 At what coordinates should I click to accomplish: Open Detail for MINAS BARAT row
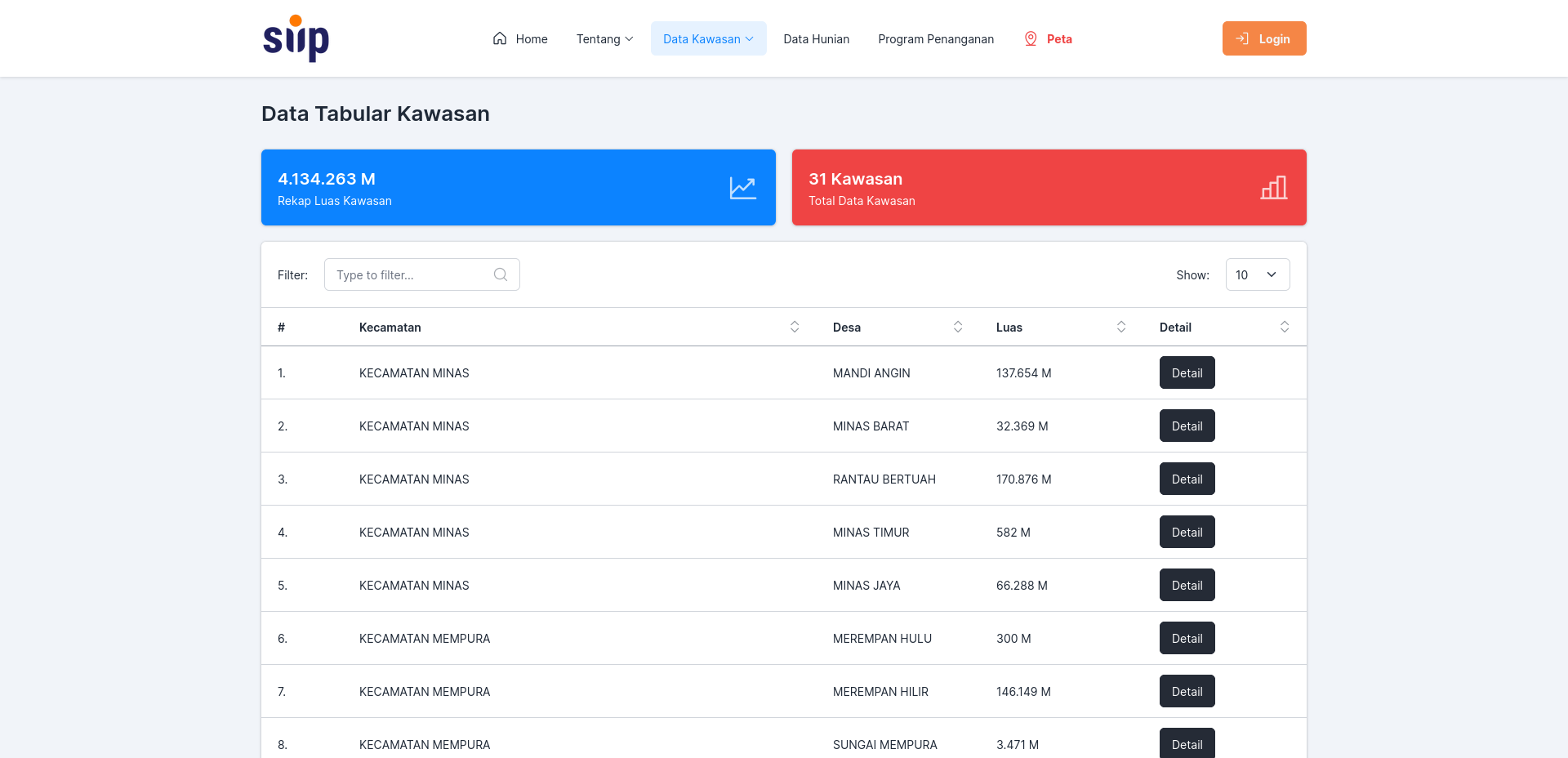point(1187,426)
